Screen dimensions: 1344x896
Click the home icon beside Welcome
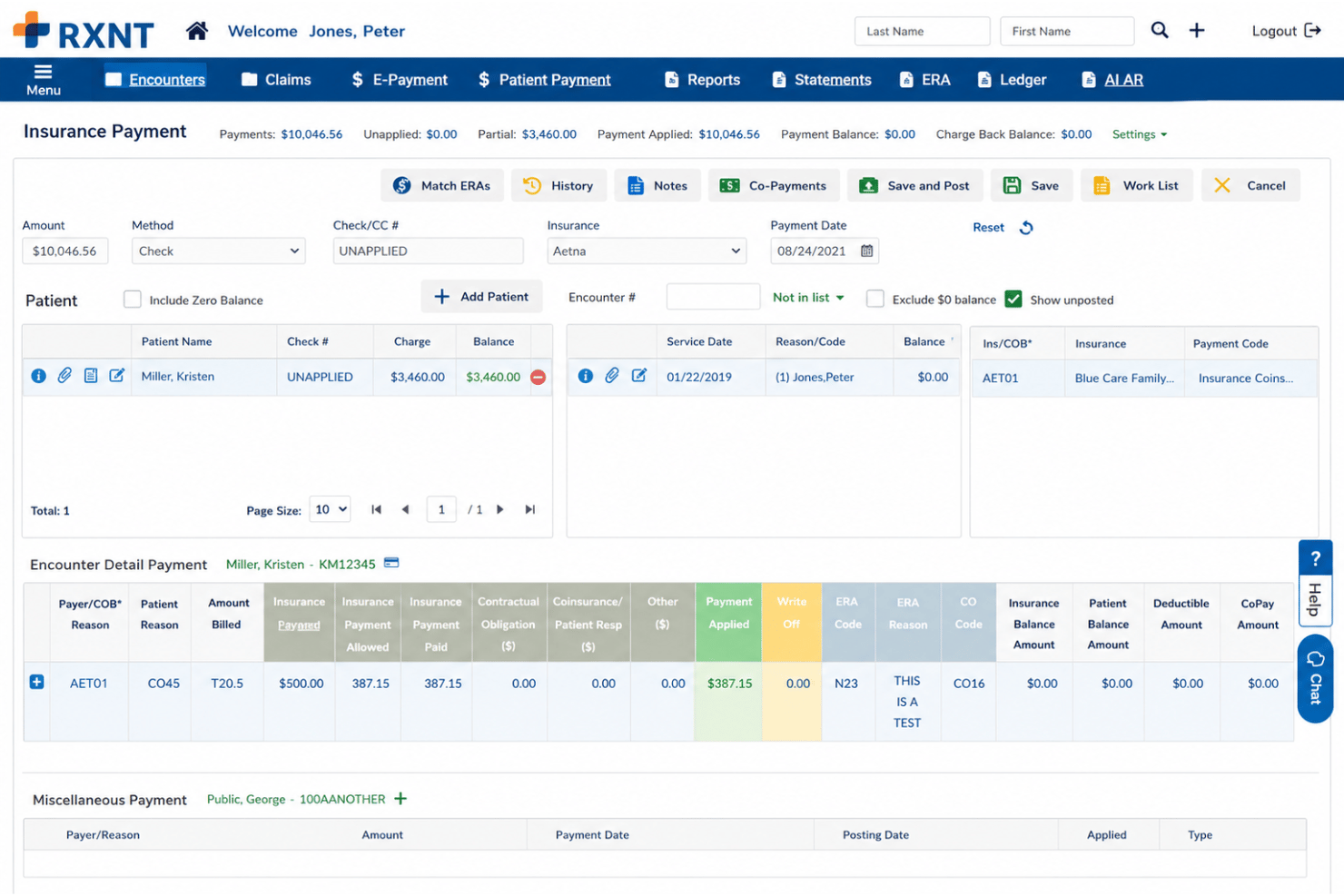pyautogui.click(x=196, y=31)
